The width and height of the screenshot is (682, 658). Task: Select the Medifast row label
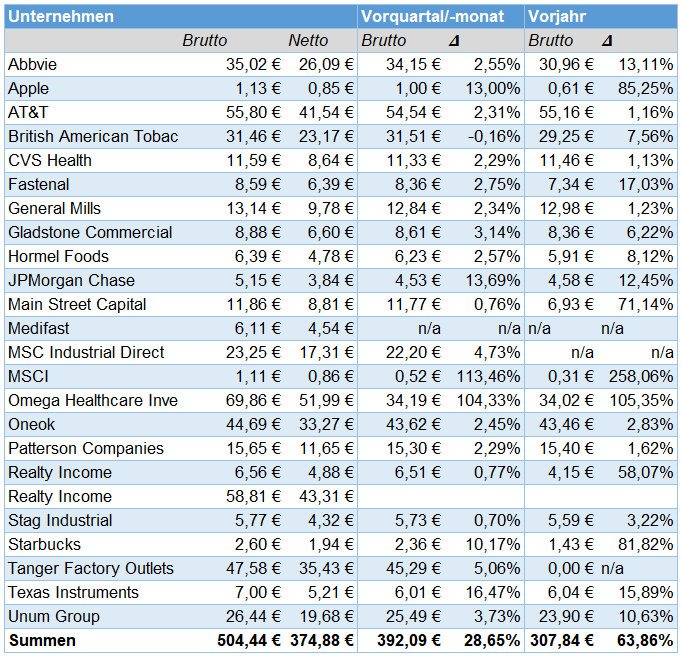38,328
